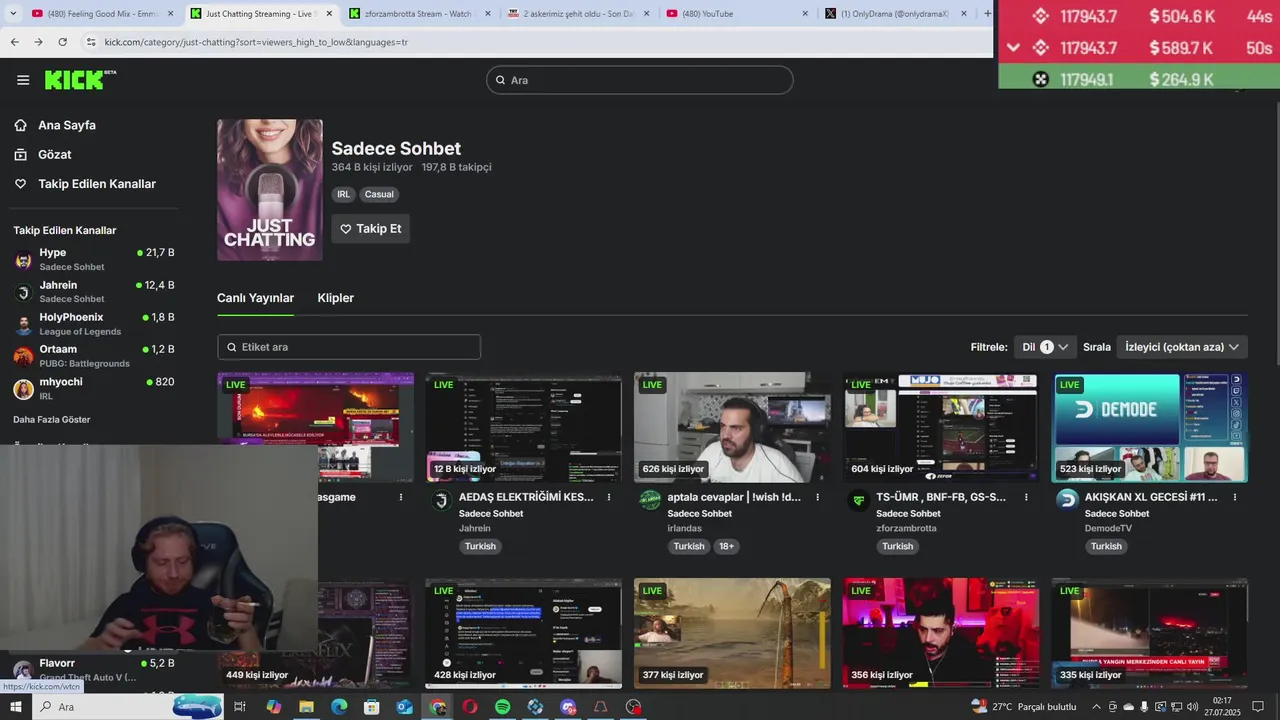Open options menu for aptala cevaplar stream
This screenshot has height=720, width=1280.
pos(818,497)
